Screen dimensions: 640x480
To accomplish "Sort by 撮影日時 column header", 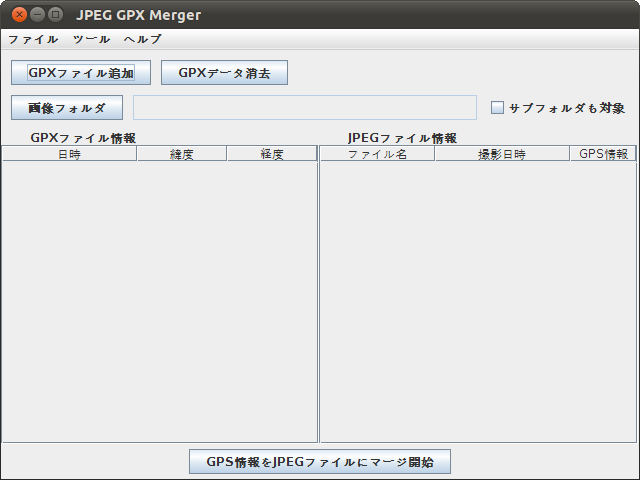I will point(502,154).
